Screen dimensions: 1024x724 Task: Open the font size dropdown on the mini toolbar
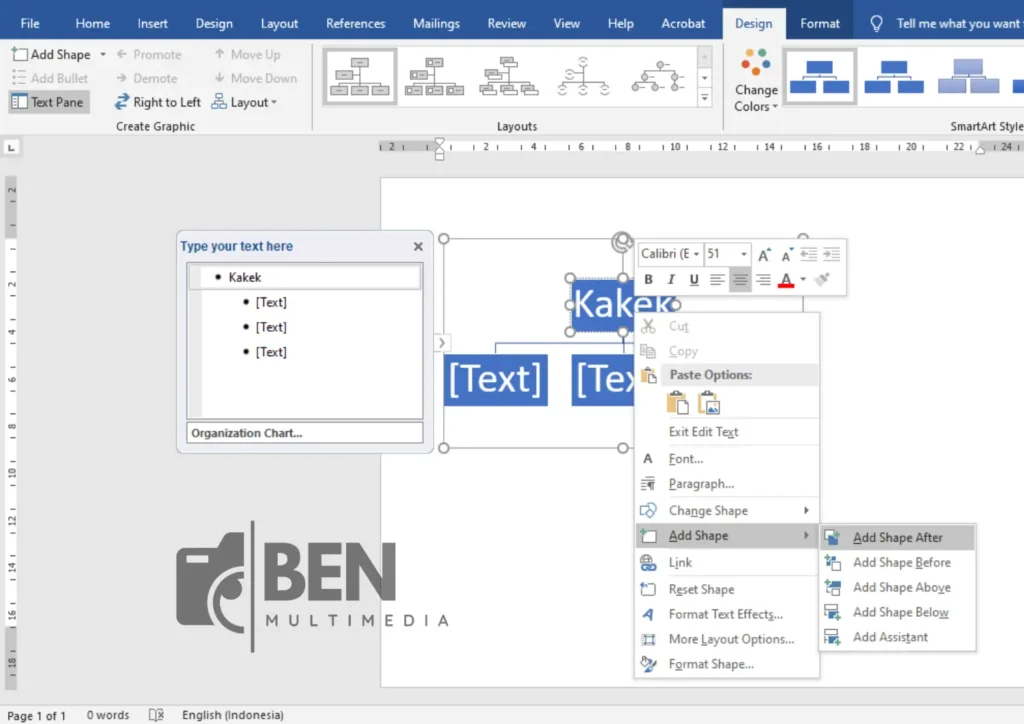(x=744, y=254)
